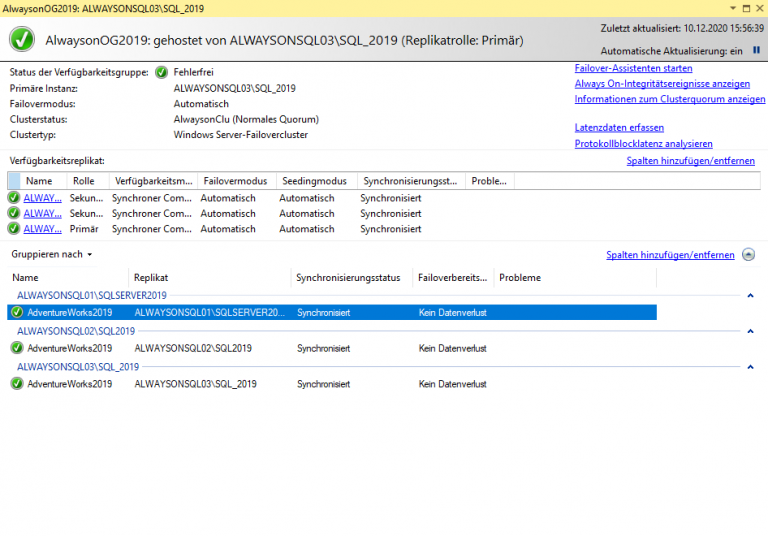768x536 pixels.
Task: Click status icon of second Sekundär replica row
Action: pos(14,213)
